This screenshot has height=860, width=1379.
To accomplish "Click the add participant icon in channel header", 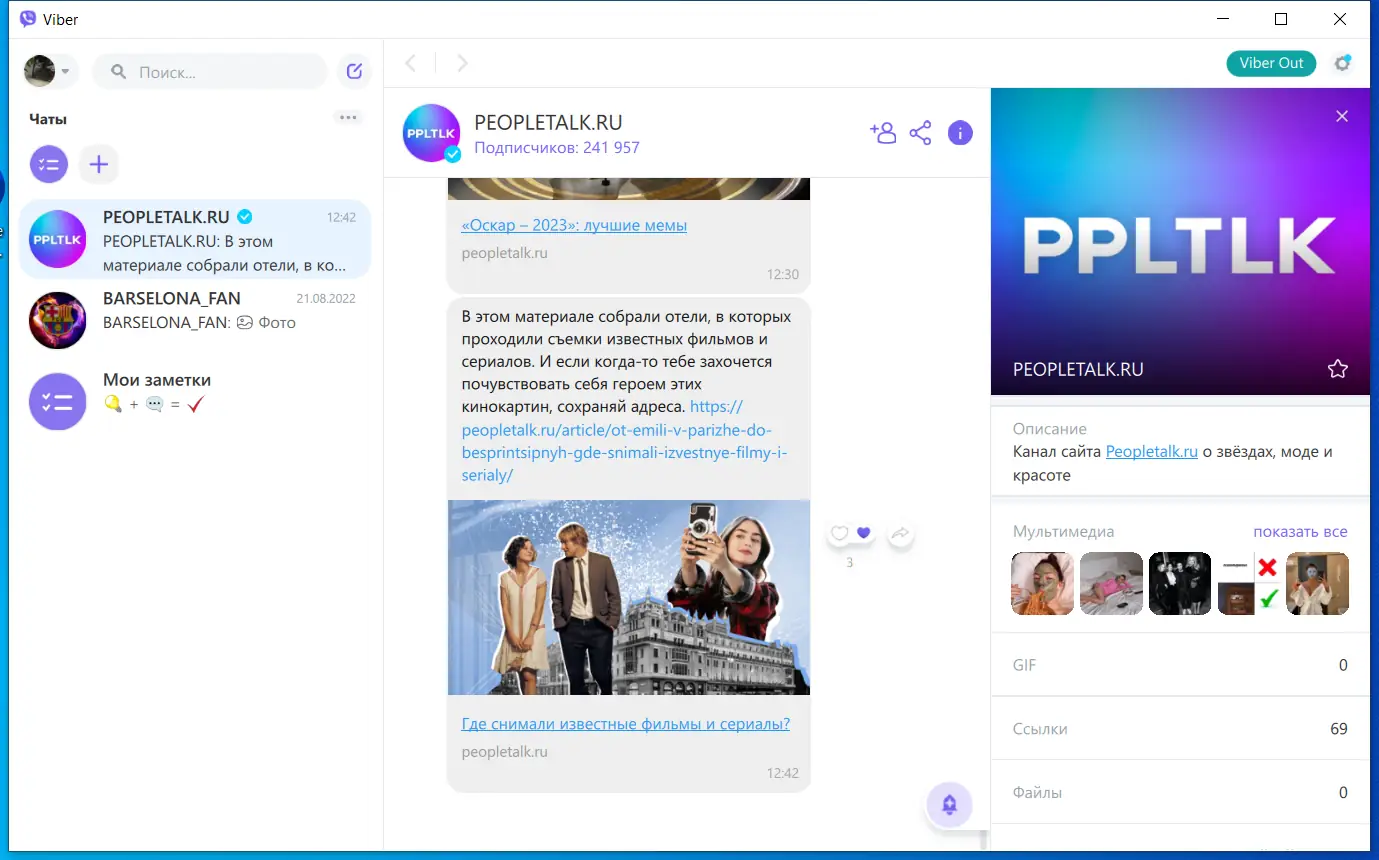I will pyautogui.click(x=882, y=133).
